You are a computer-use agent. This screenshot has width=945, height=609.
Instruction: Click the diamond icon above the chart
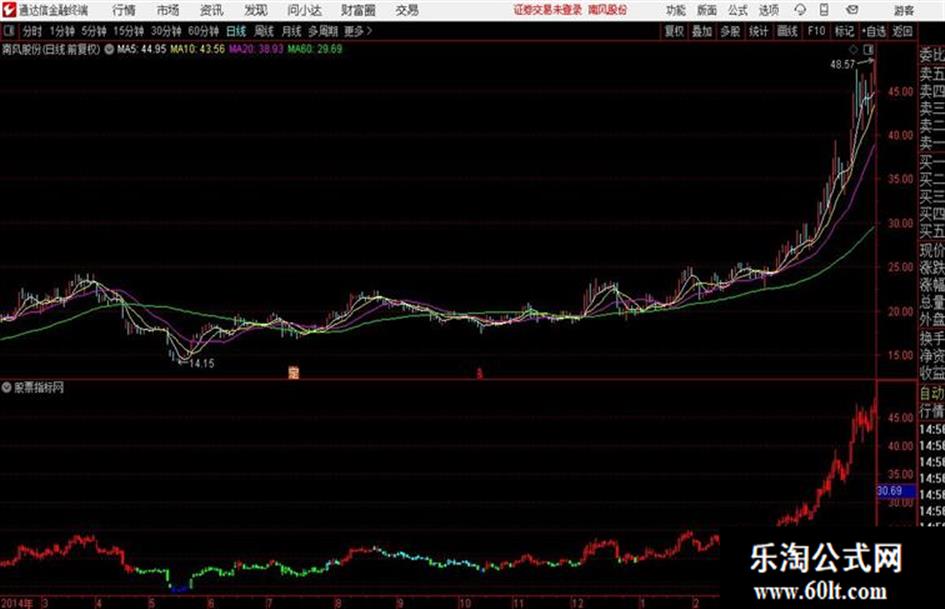[x=853, y=49]
